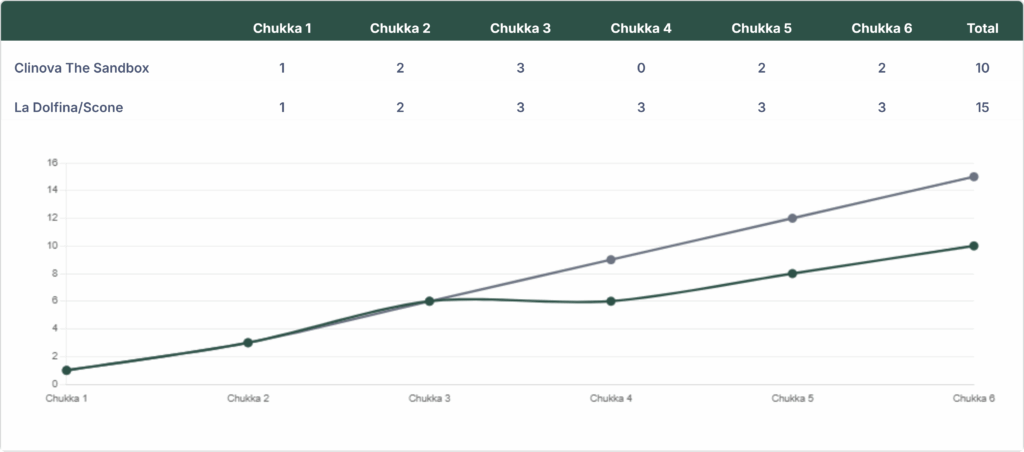1024x452 pixels.
Task: Select the chart data point at Chukka 2
Action: tap(248, 343)
